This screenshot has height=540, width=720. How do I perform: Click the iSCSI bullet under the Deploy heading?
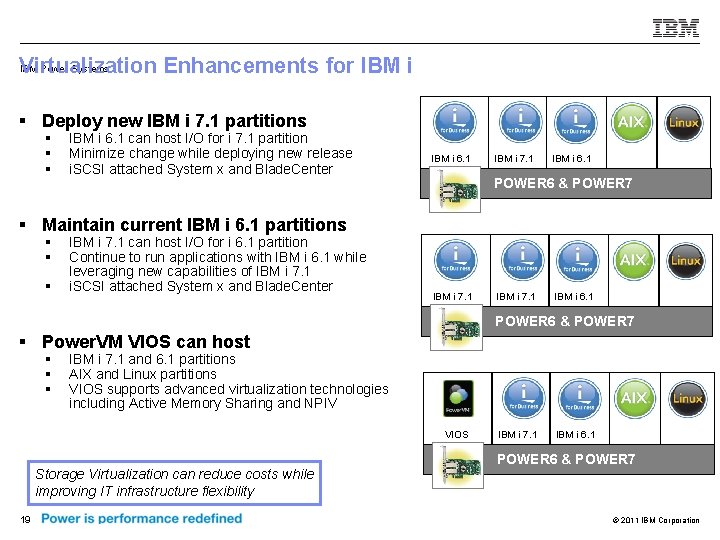(x=201, y=169)
